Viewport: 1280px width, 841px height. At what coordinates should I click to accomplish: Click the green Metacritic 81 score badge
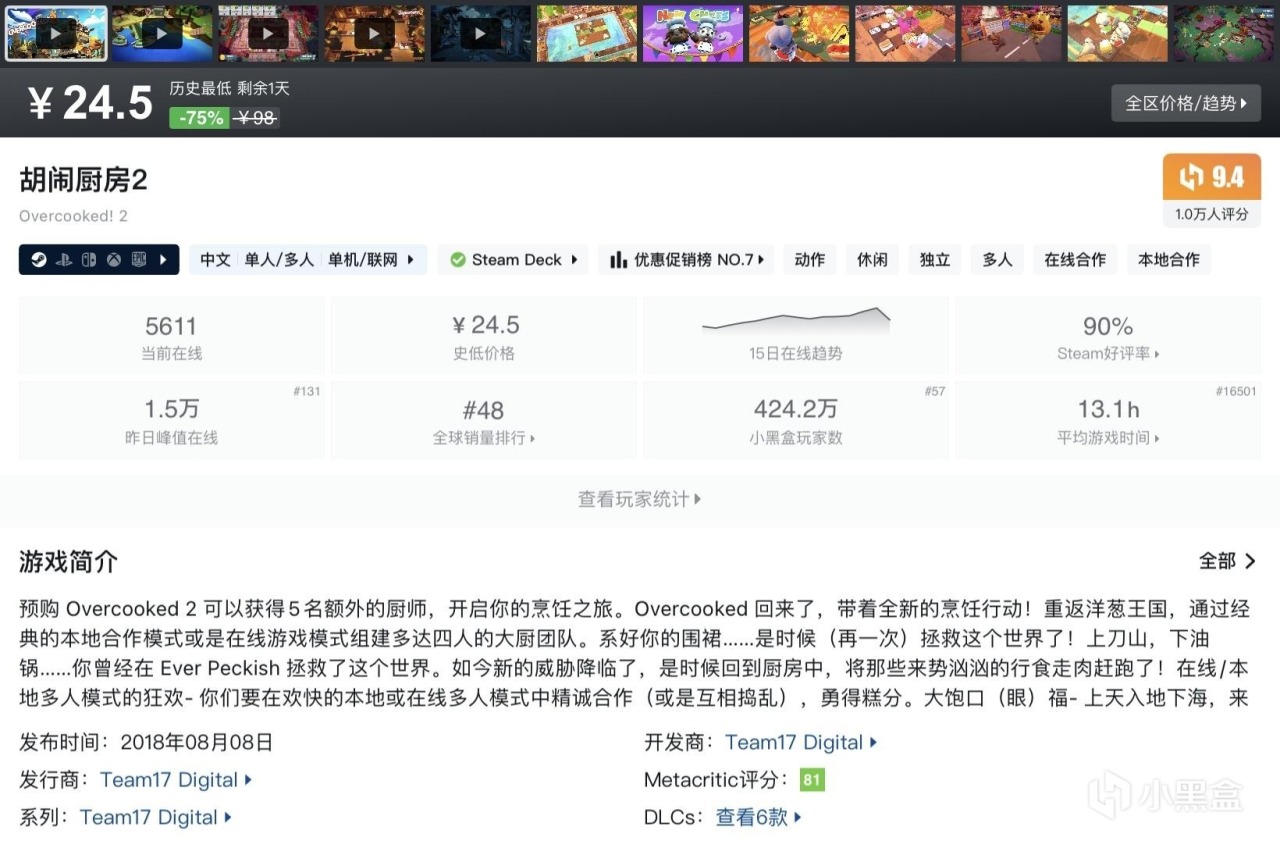coord(812,780)
